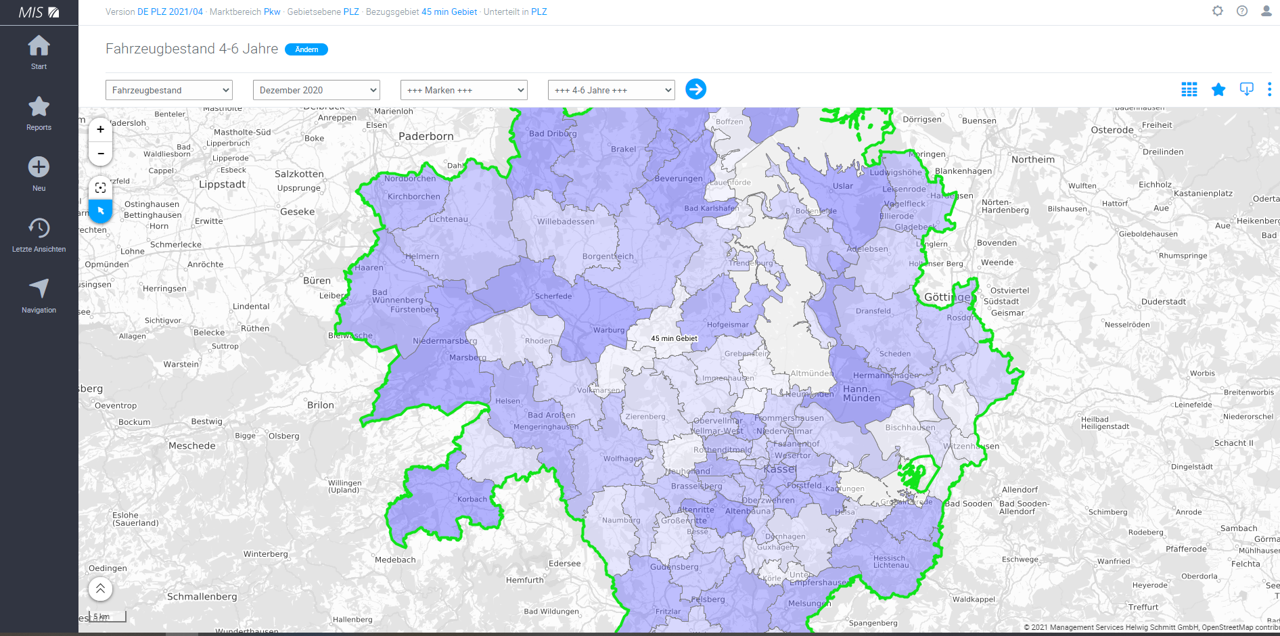Zoom in on the map
The height and width of the screenshot is (636, 1280).
[100, 129]
